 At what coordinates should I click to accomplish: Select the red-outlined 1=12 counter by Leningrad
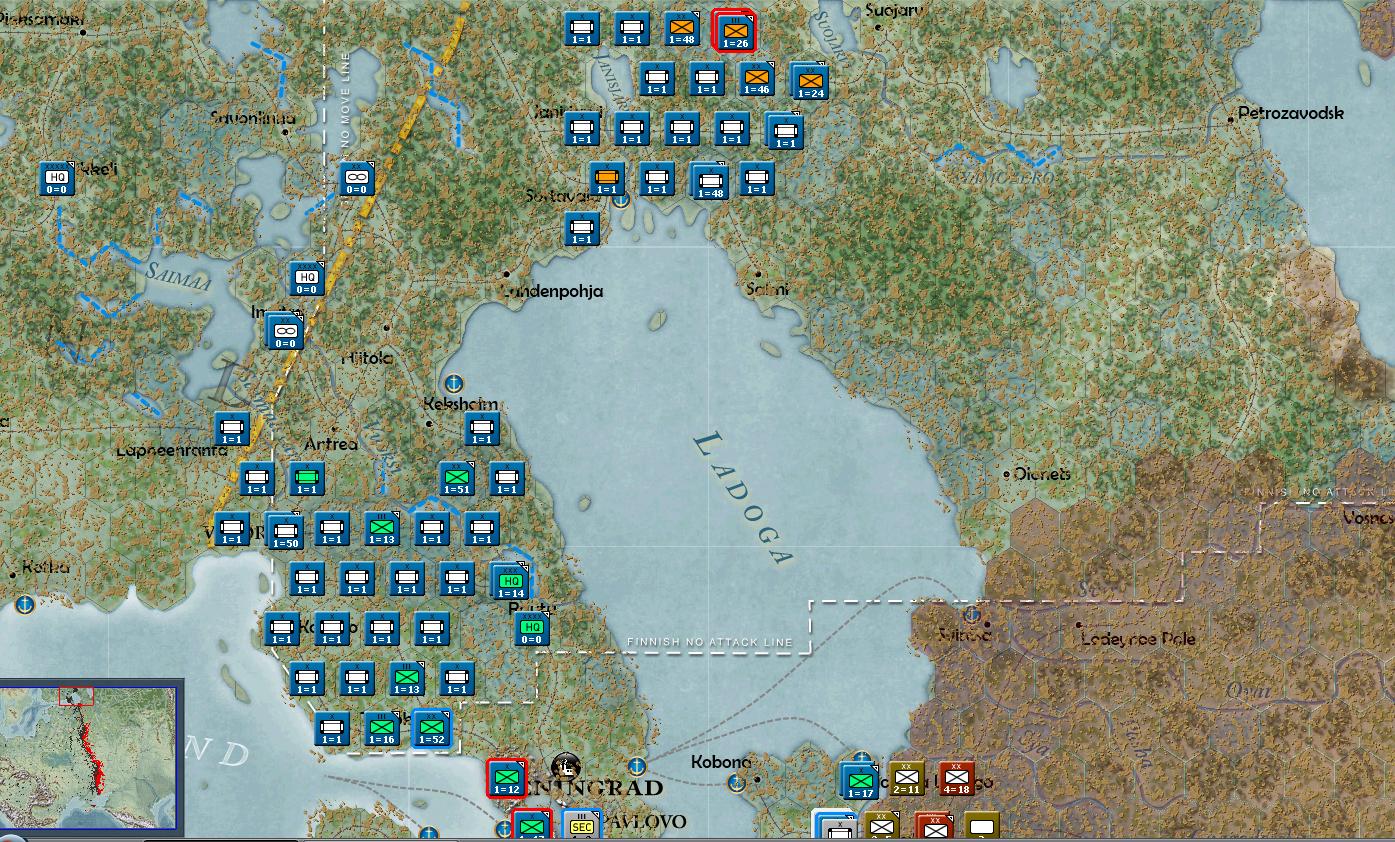[x=507, y=779]
